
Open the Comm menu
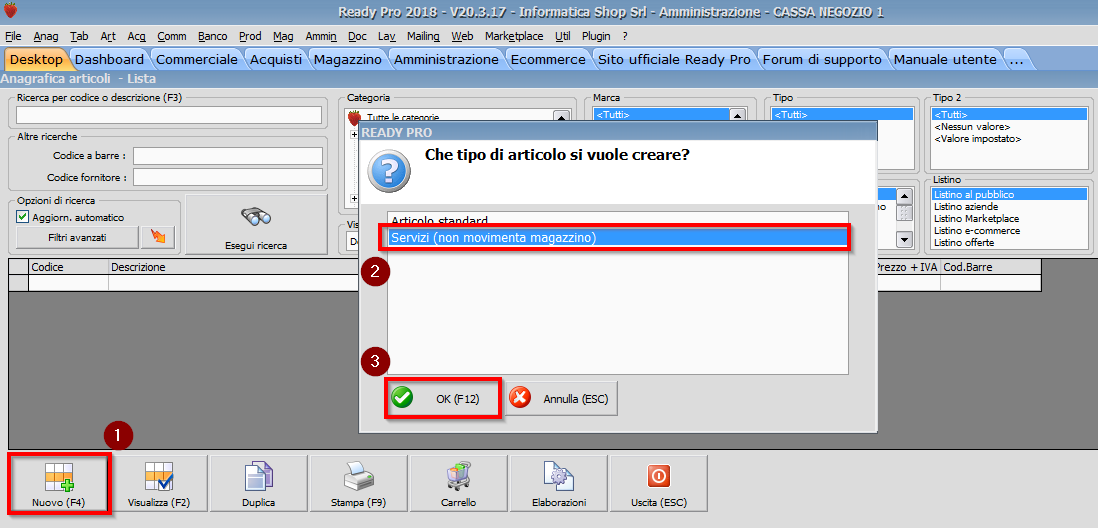172,36
